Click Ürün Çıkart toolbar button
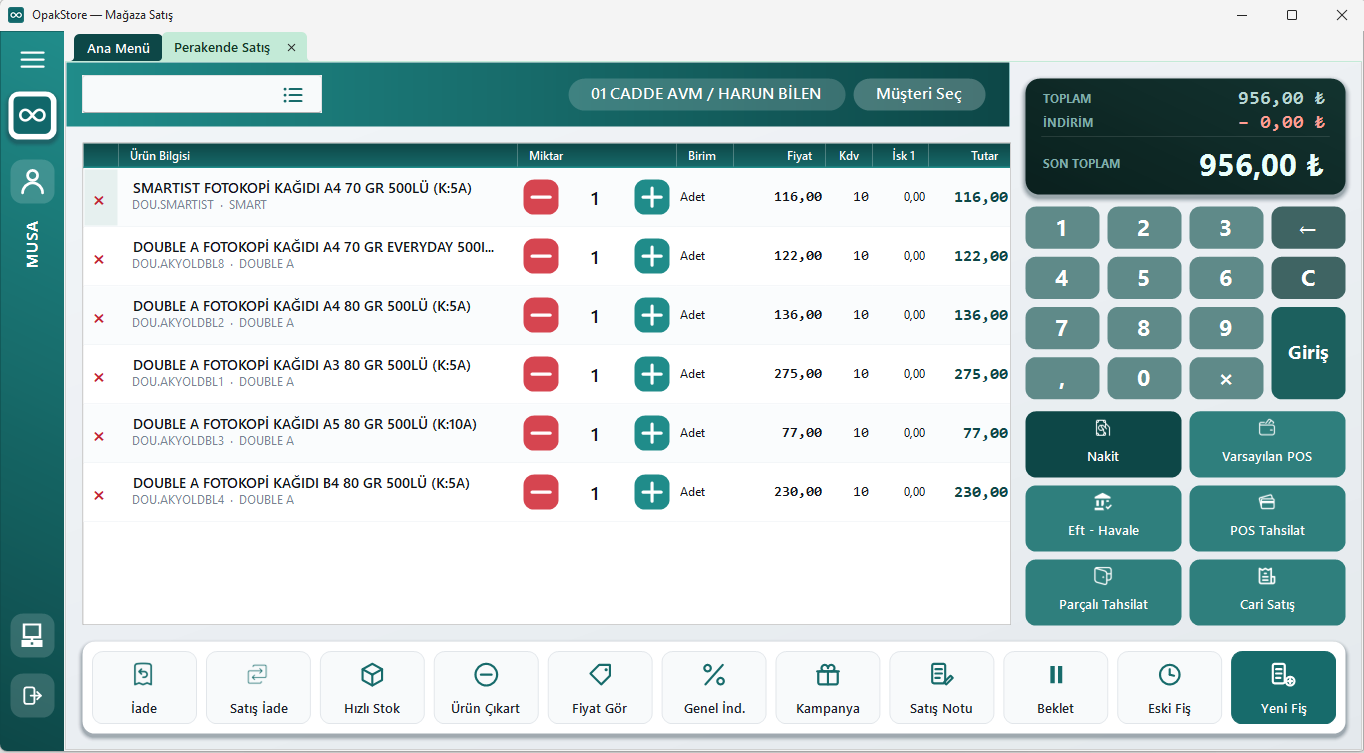 (486, 688)
